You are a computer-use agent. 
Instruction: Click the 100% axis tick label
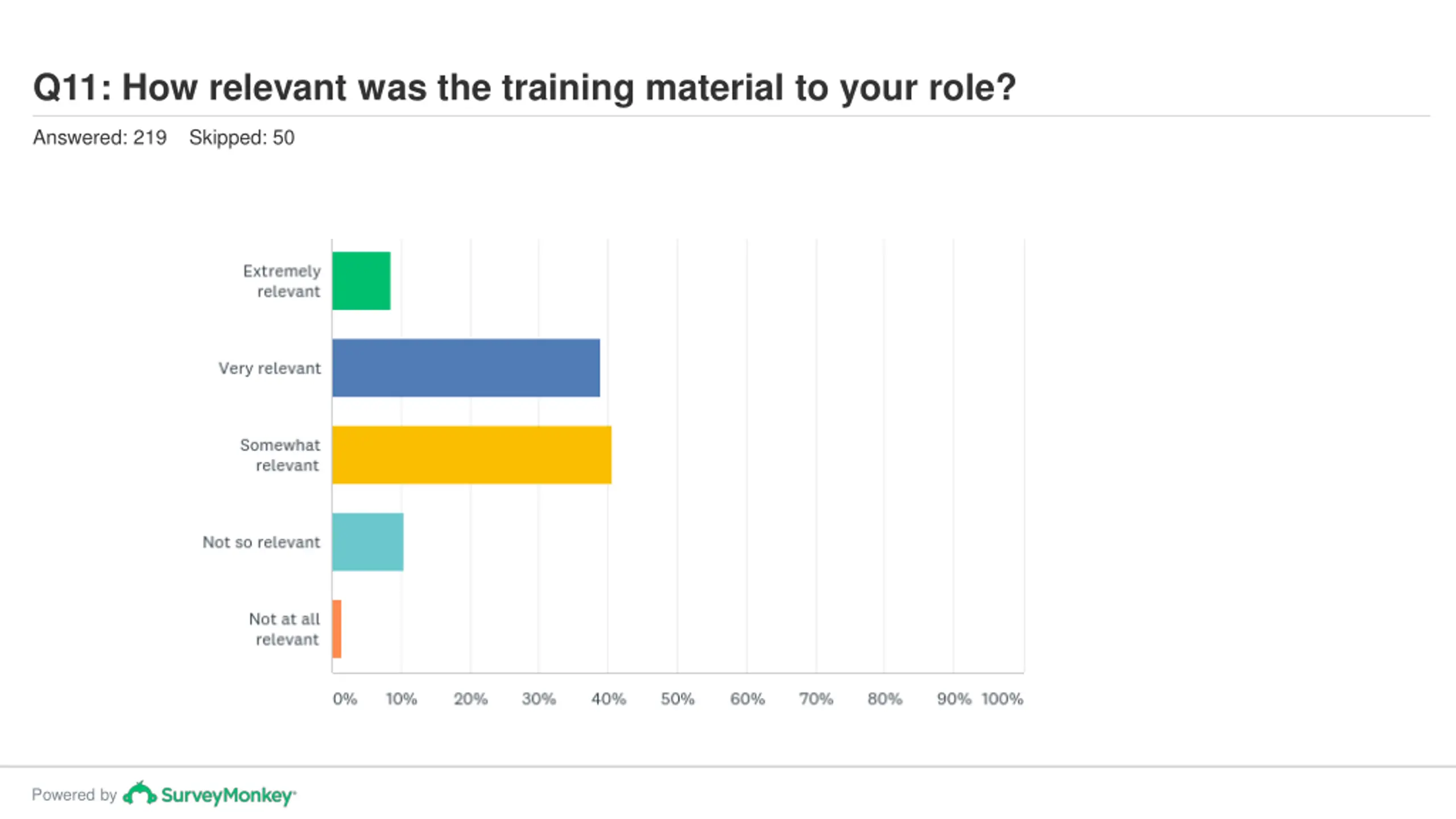tap(1002, 699)
